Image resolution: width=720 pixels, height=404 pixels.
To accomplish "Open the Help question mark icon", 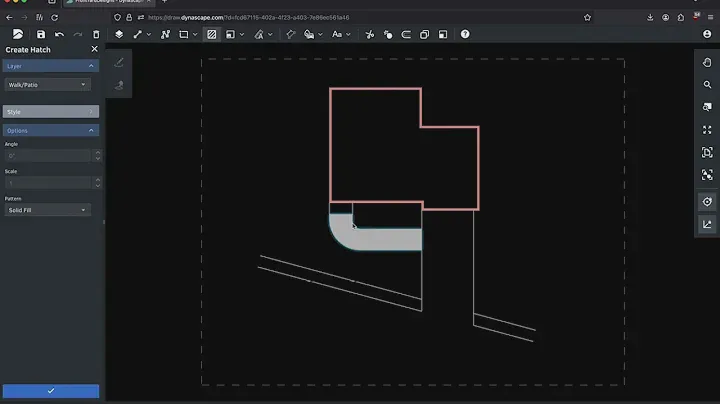I will tap(465, 34).
